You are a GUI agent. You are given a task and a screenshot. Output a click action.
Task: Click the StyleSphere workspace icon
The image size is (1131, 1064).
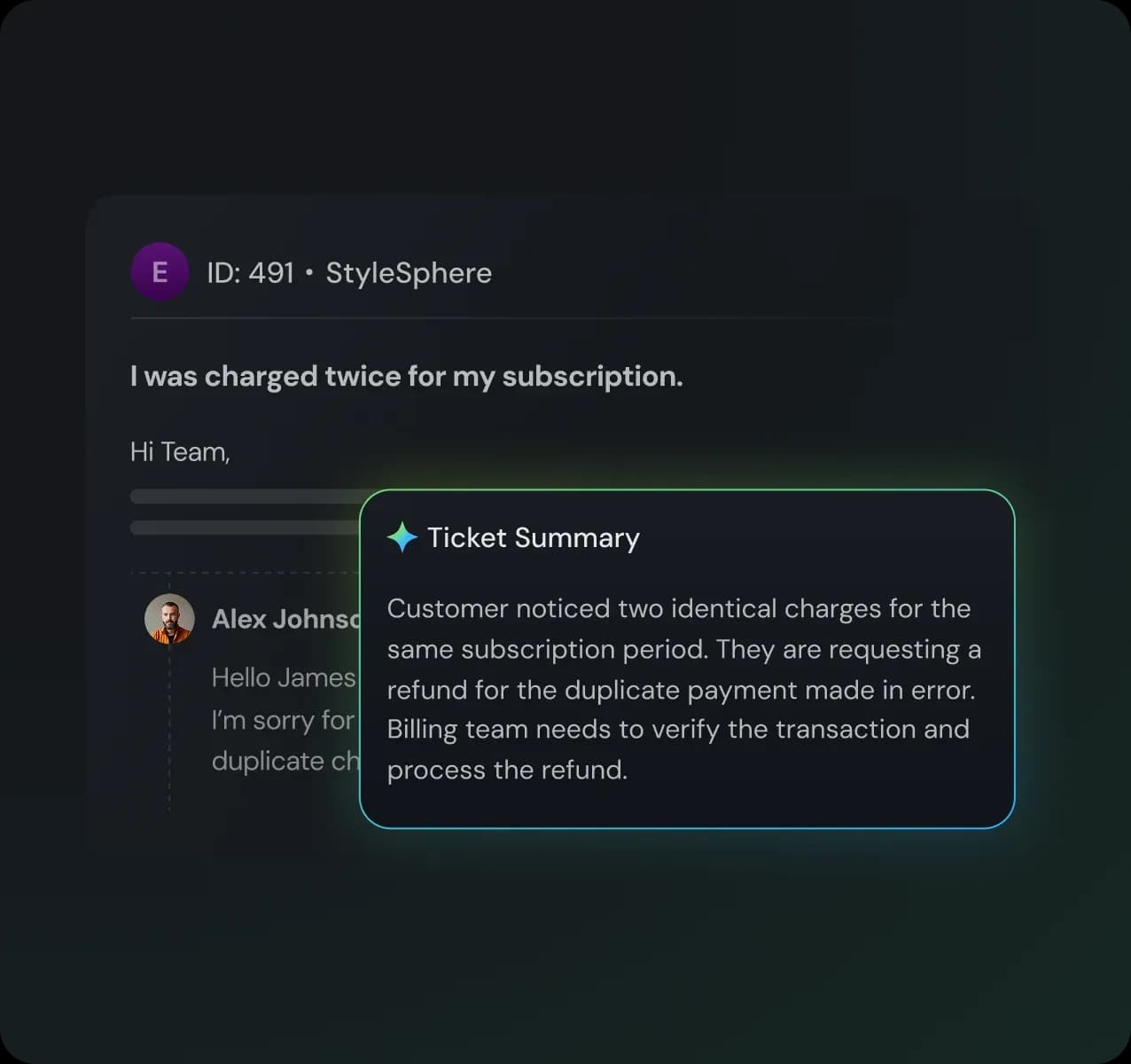point(160,271)
